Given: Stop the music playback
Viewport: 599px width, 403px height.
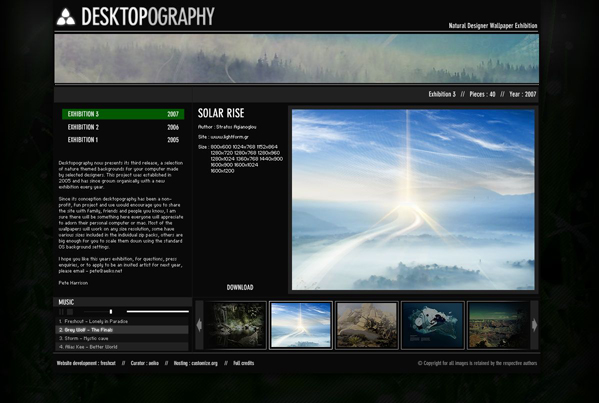Looking at the screenshot, I should coord(70,312).
